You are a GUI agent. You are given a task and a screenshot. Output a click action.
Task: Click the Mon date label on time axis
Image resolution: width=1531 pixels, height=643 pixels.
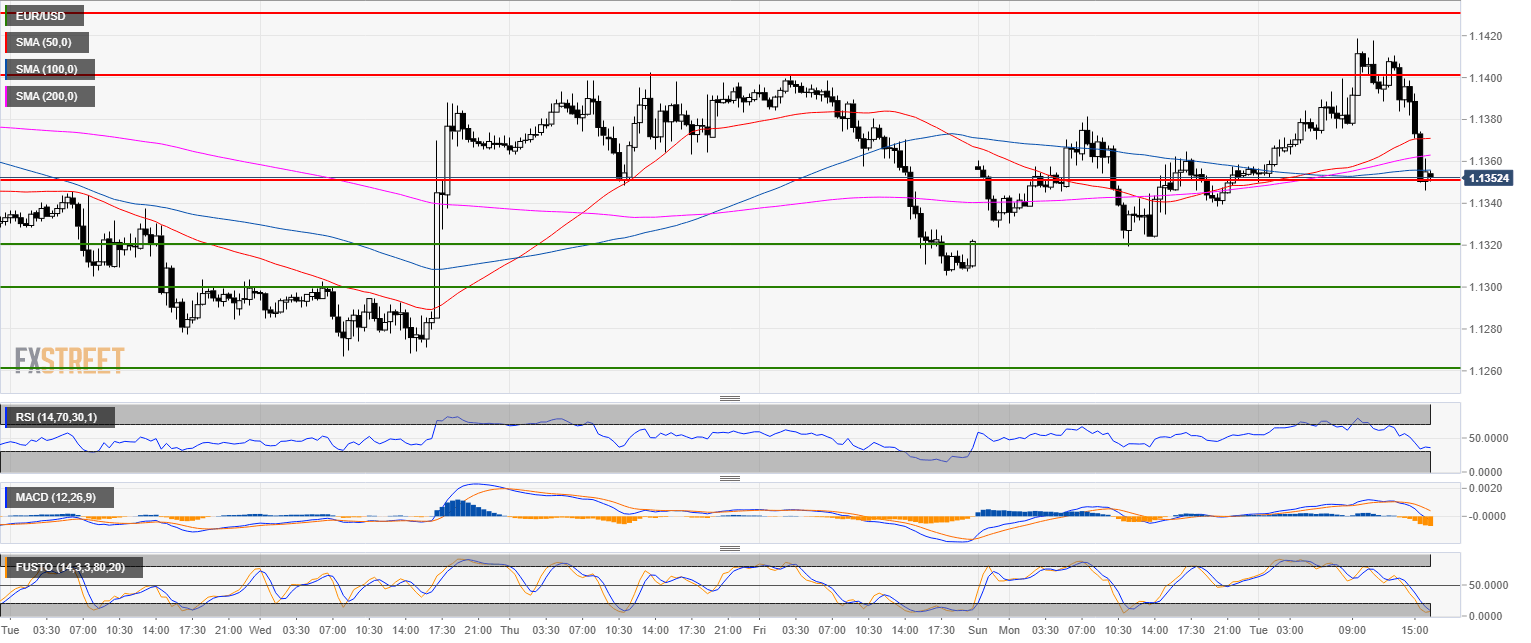pos(1010,631)
